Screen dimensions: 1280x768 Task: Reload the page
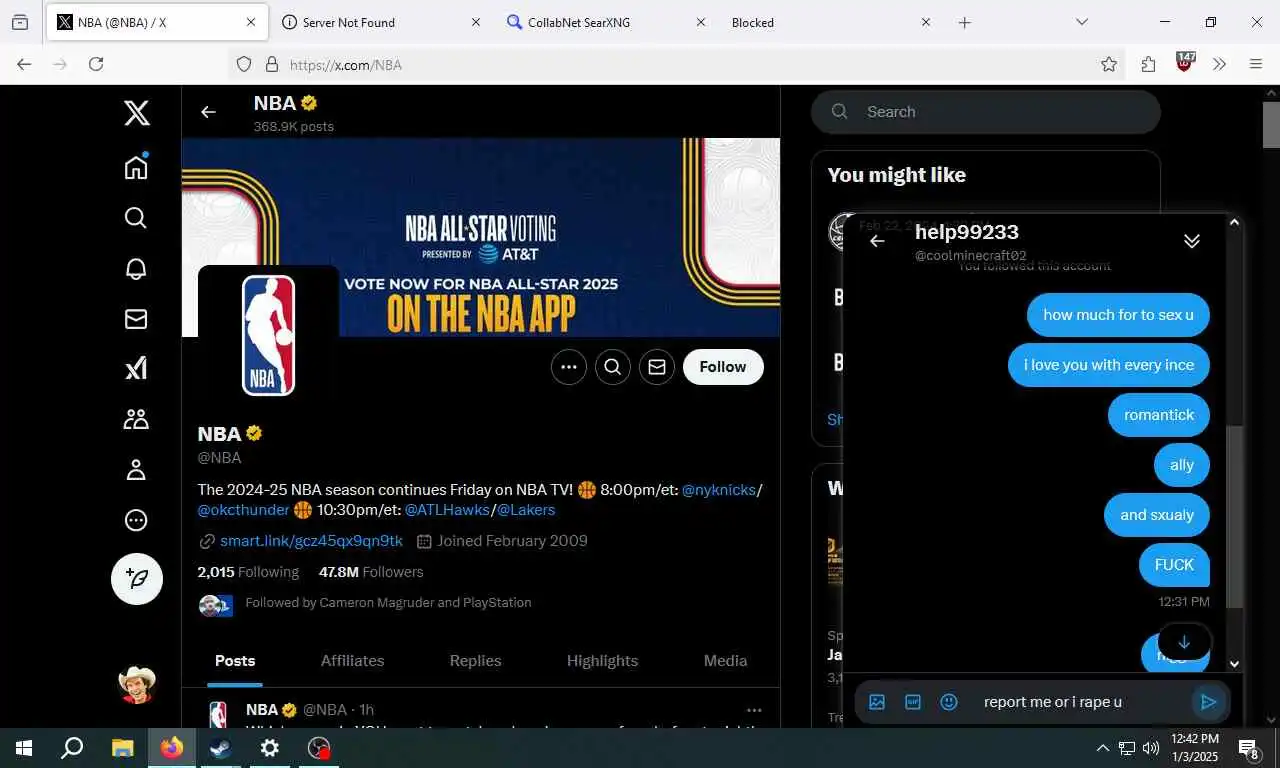coord(96,64)
